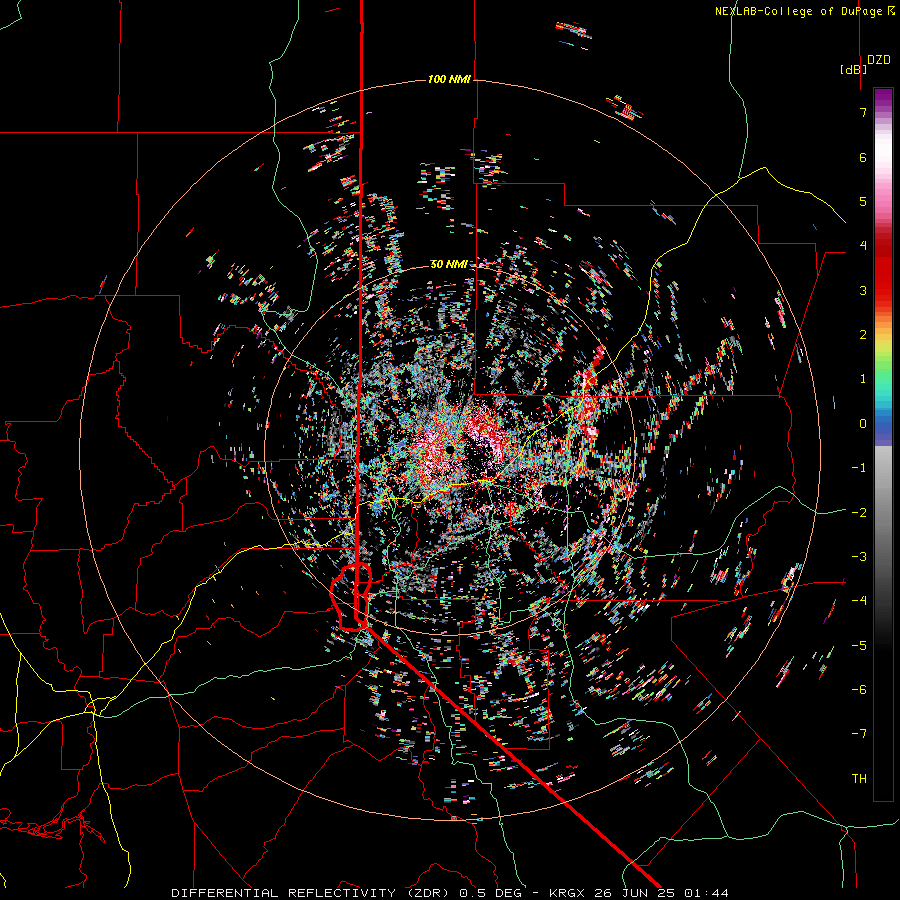
Task: Click the 4 value on the dB scale
Action: pyautogui.click(x=863, y=246)
